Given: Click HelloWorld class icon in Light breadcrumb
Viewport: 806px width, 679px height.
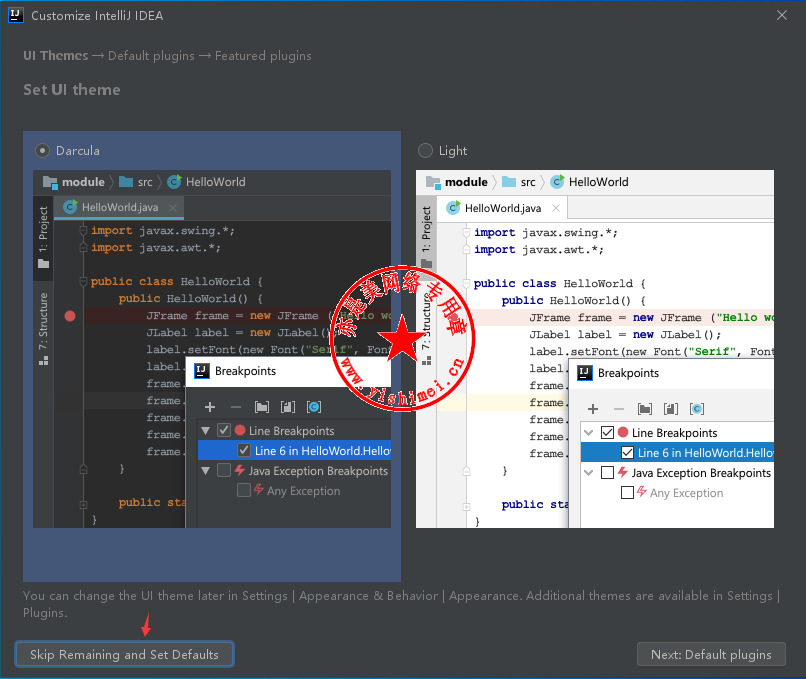Looking at the screenshot, I should tap(557, 182).
